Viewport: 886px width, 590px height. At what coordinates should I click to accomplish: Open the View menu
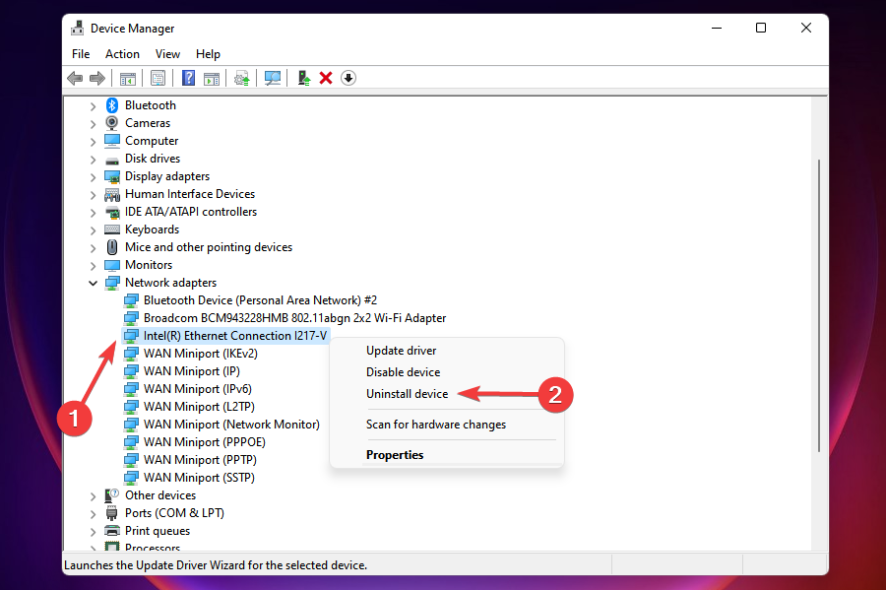tap(167, 53)
